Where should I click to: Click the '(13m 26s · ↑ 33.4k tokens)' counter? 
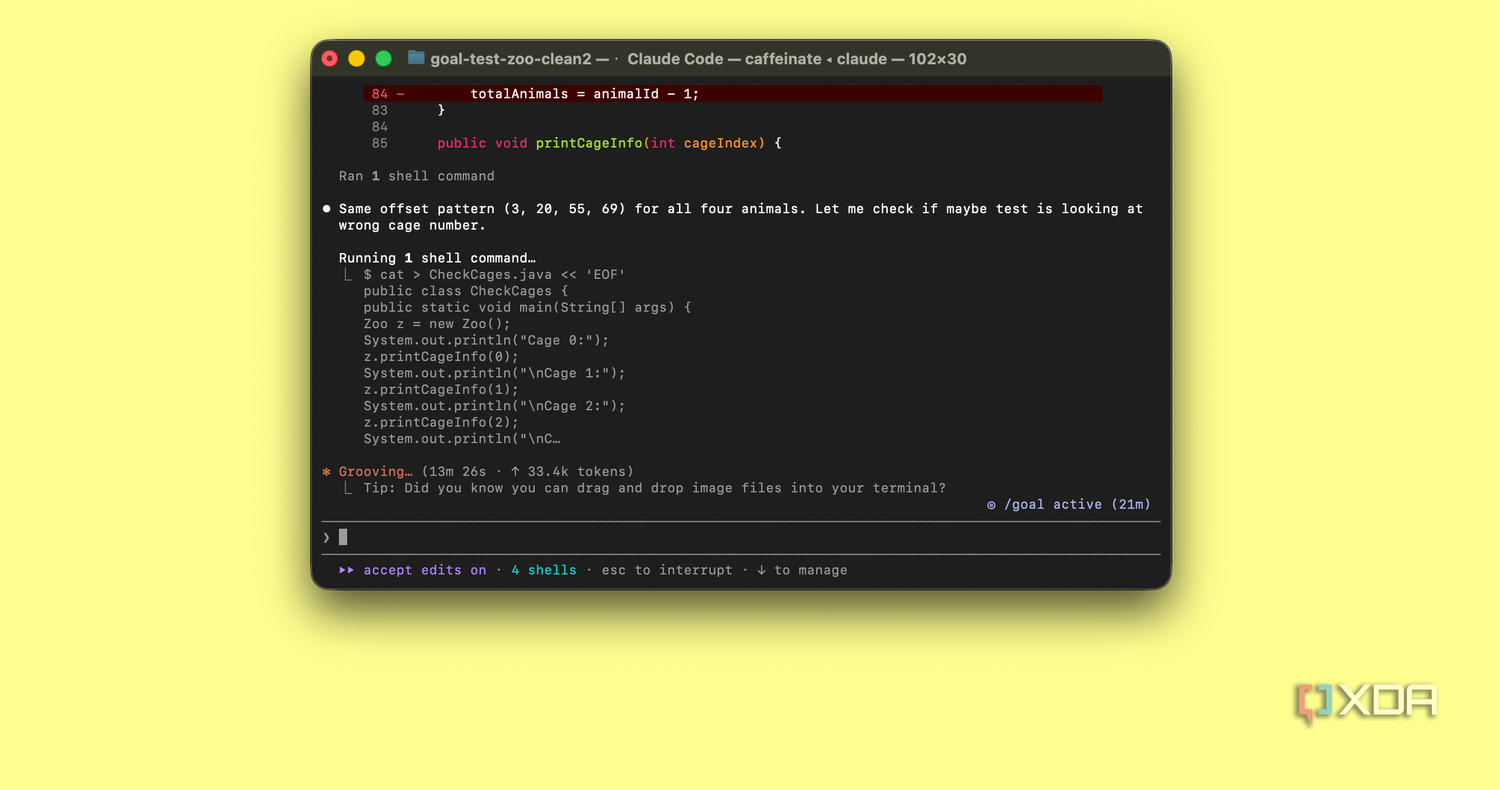527,472
